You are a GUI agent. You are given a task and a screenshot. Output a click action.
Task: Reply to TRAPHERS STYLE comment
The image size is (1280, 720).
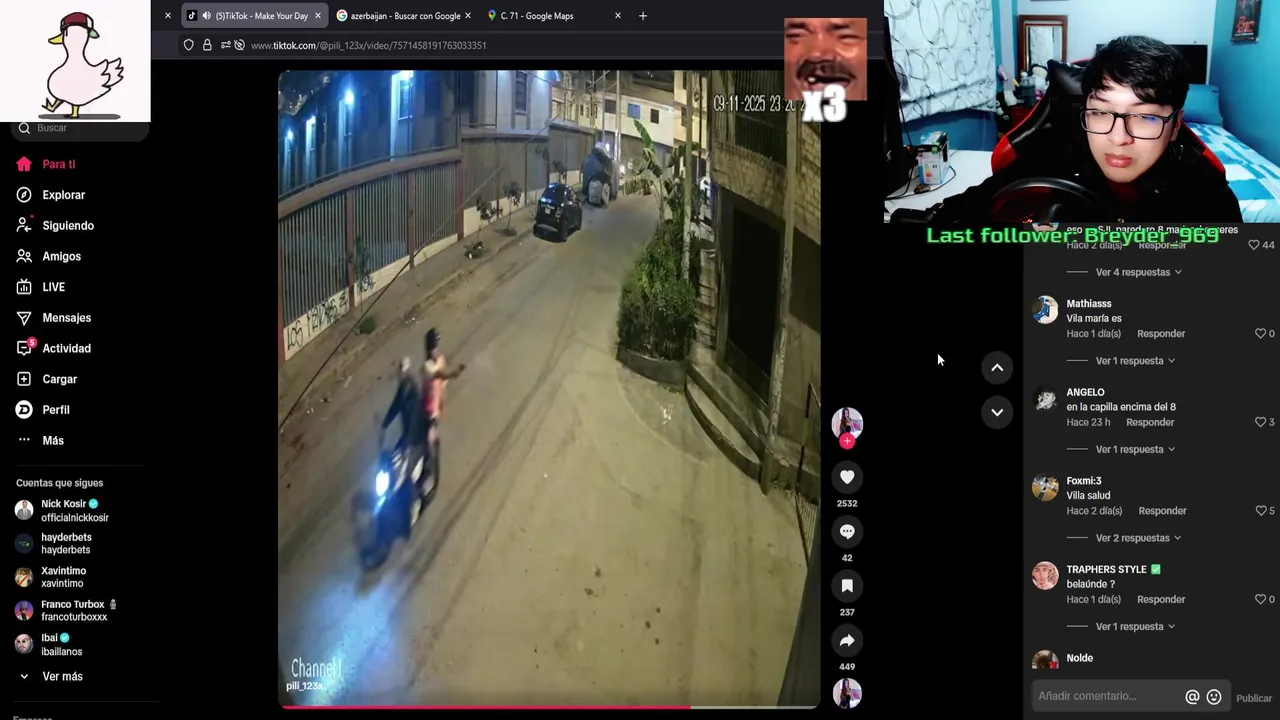tap(1161, 599)
